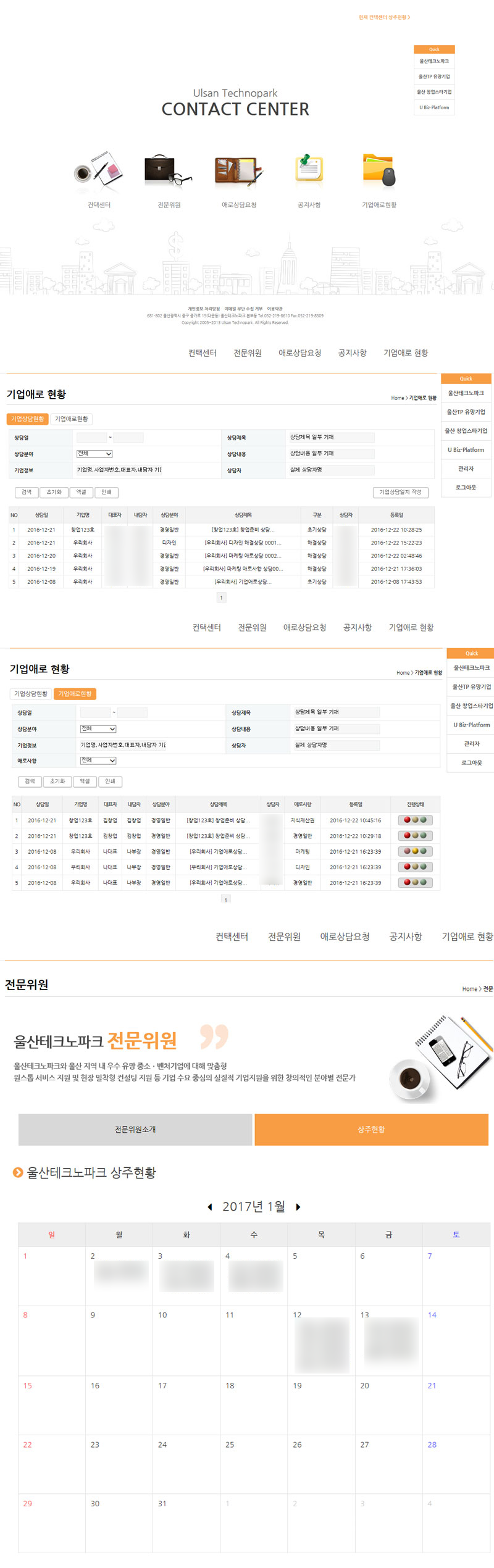Screen dimensions: 494x1568
Task: Open 전문위원 via the briefcase icon
Action: tap(168, 170)
